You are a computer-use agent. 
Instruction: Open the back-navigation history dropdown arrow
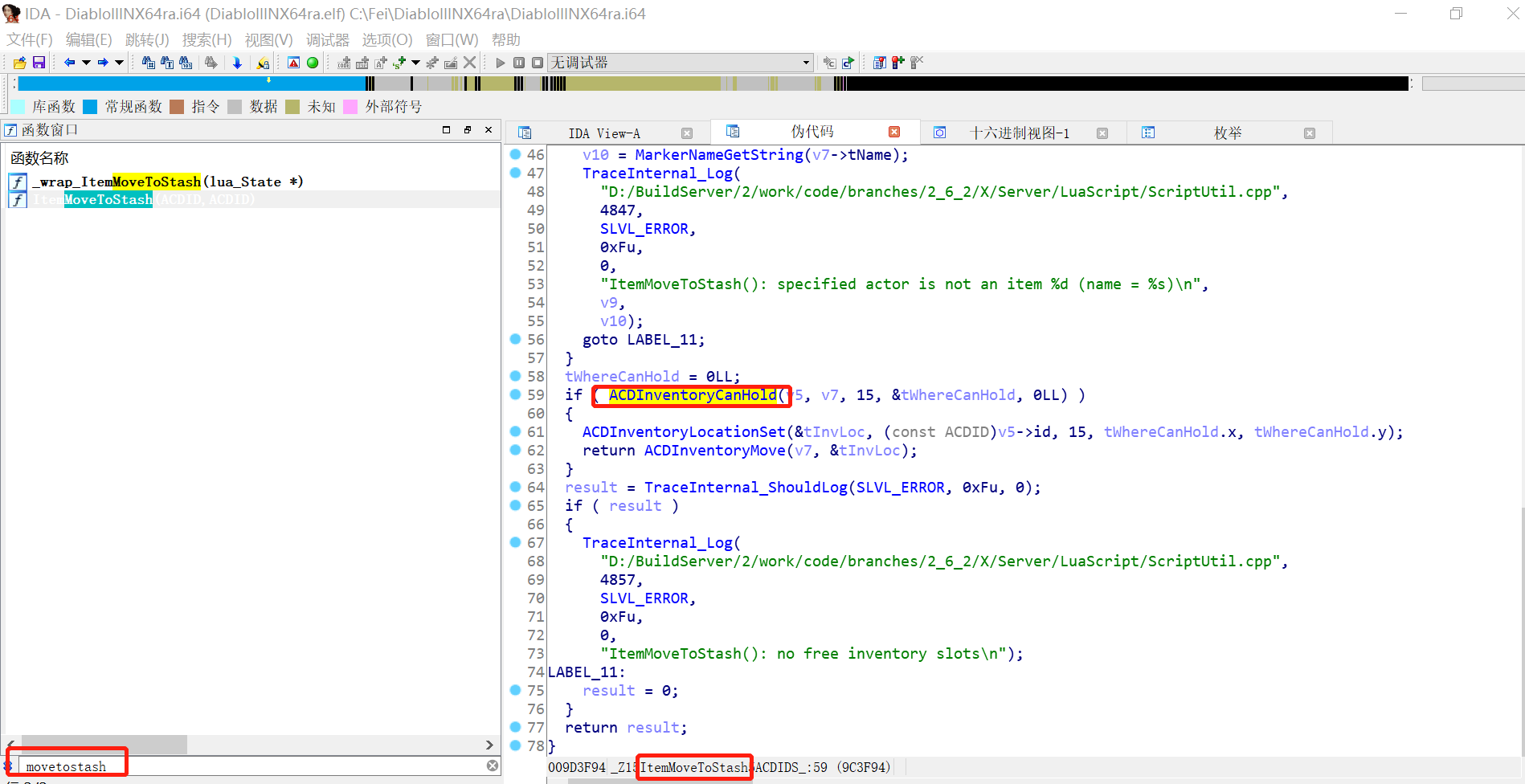(85, 63)
